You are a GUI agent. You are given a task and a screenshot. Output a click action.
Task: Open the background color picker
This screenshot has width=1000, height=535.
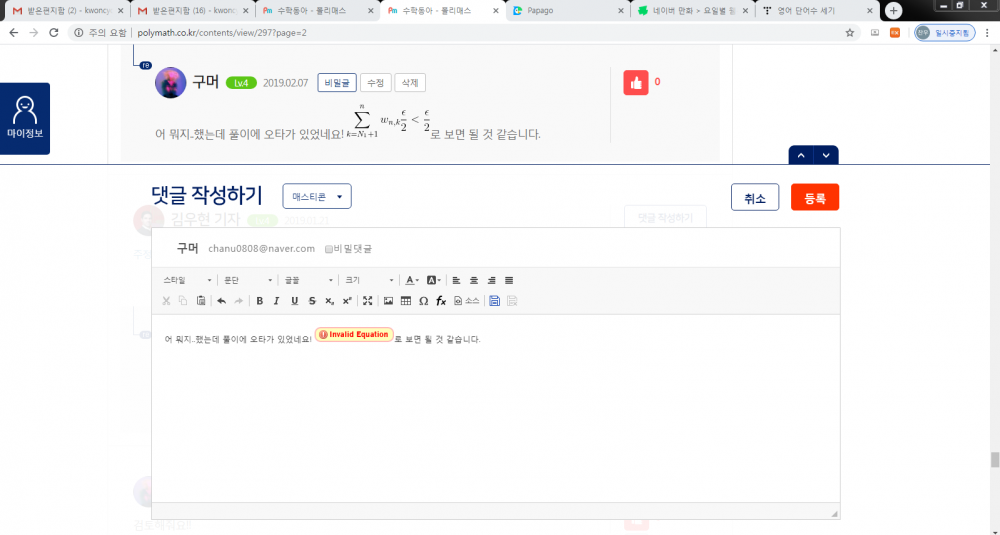pos(434,281)
